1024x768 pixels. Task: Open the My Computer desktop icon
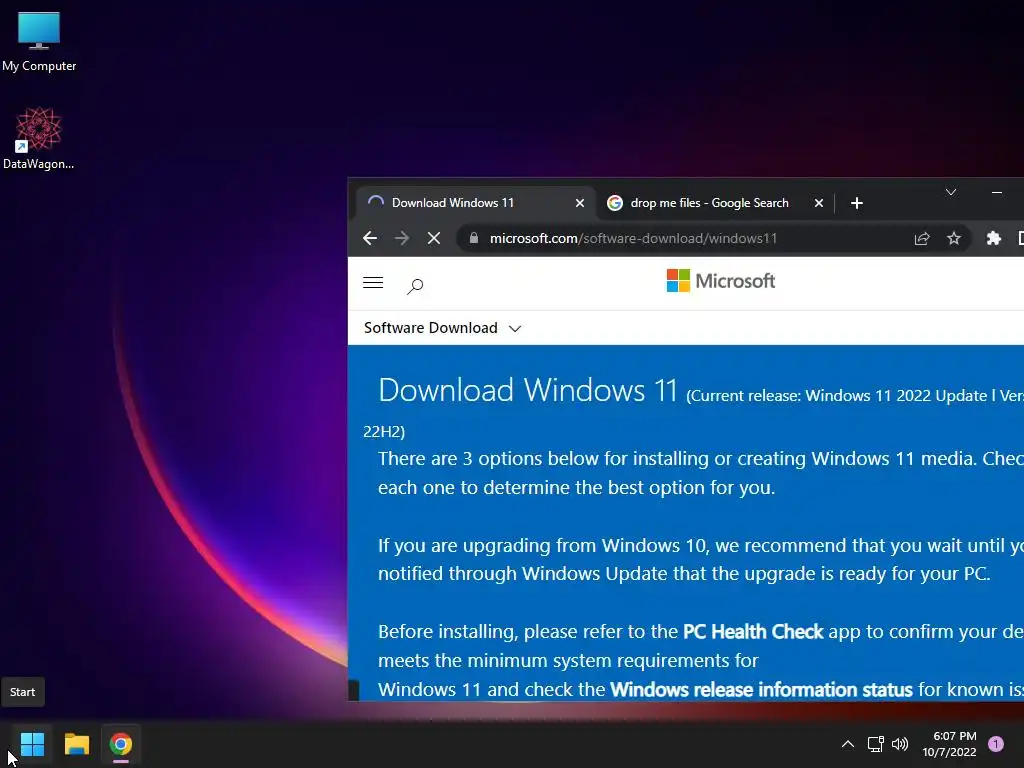39,40
